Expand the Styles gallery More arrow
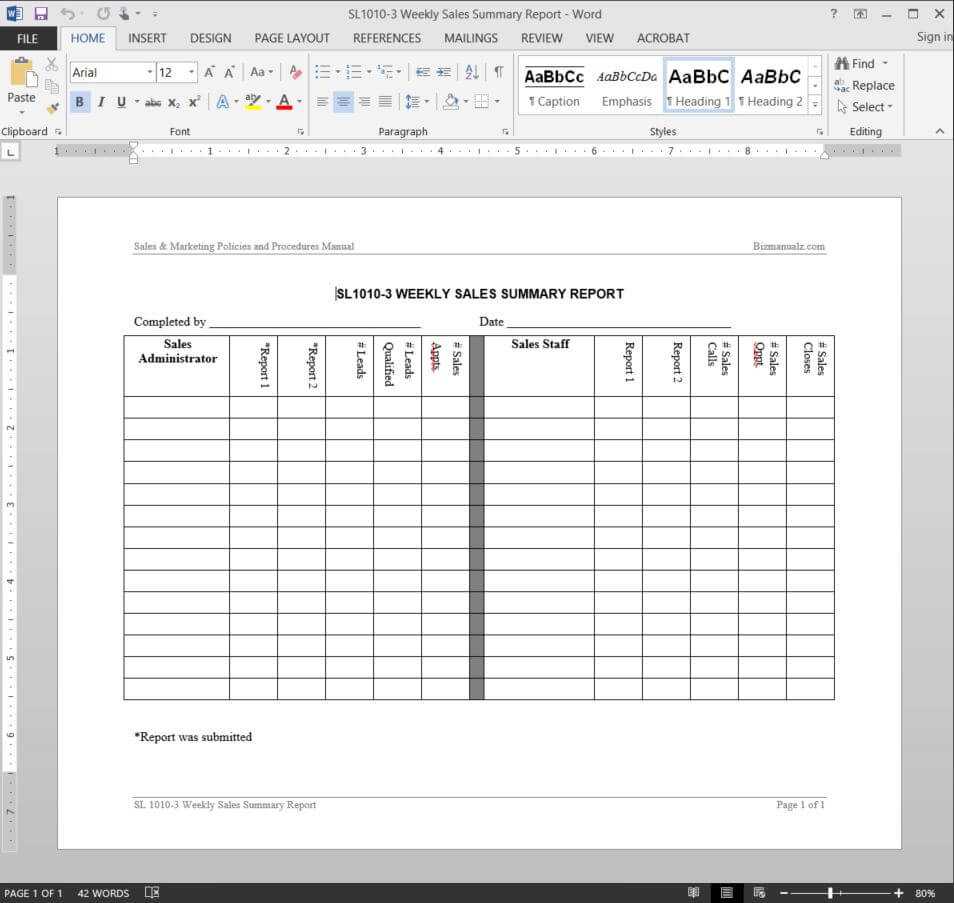 pos(816,105)
